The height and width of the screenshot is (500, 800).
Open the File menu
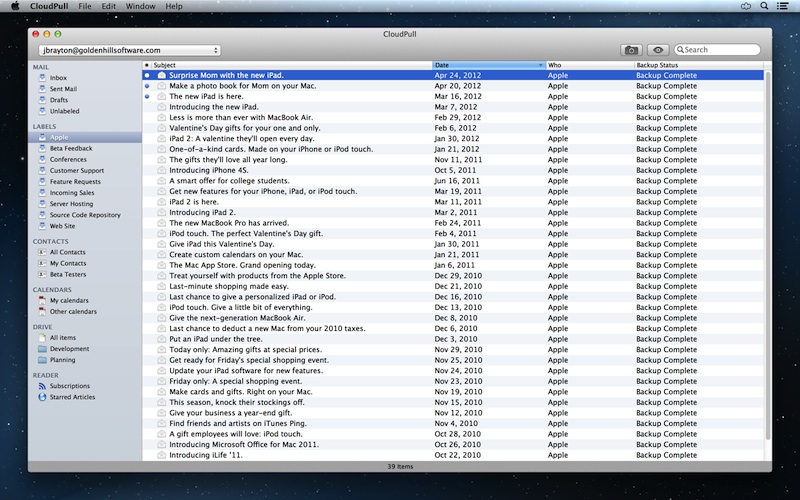click(x=85, y=6)
